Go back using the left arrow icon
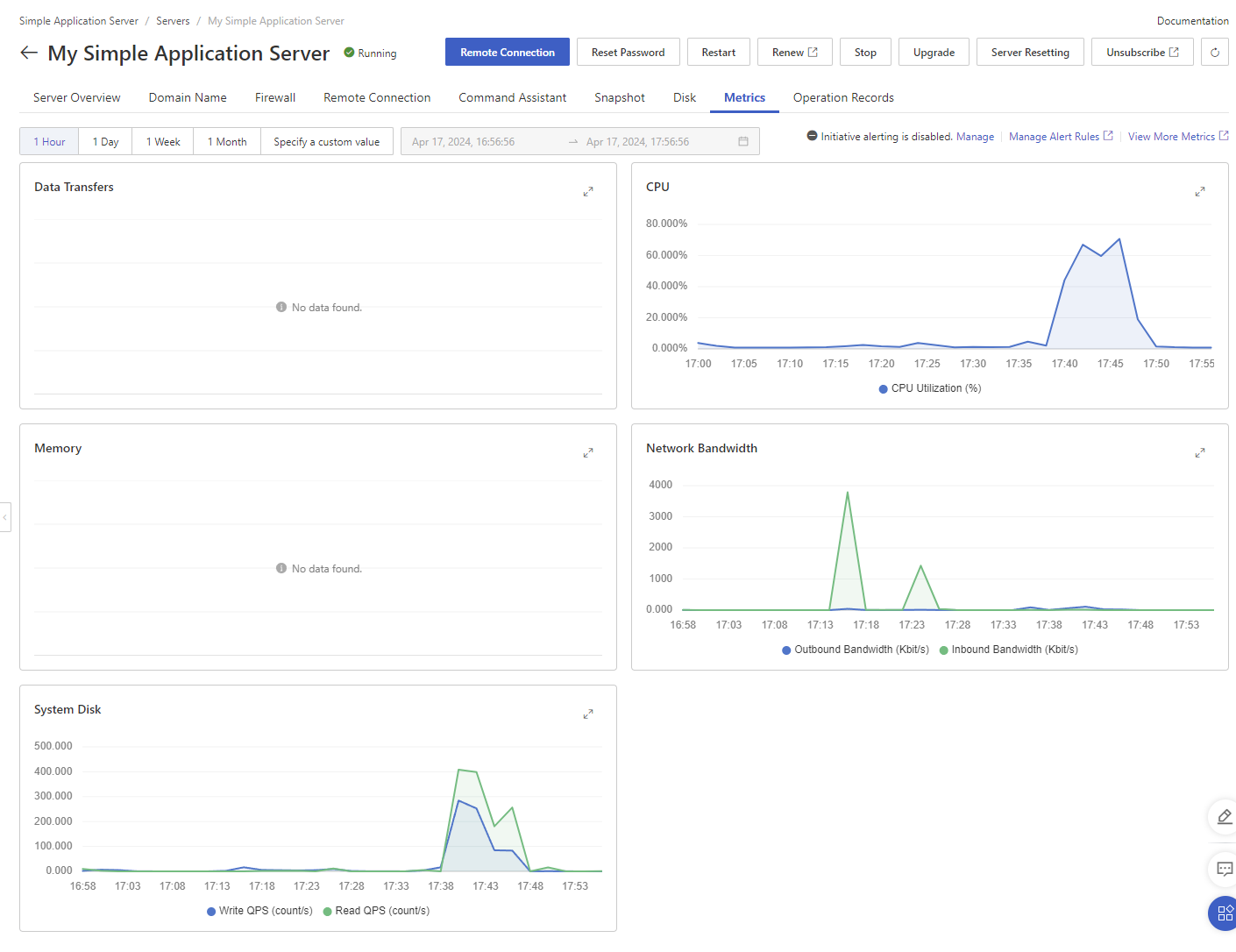1236x952 pixels. [29, 53]
